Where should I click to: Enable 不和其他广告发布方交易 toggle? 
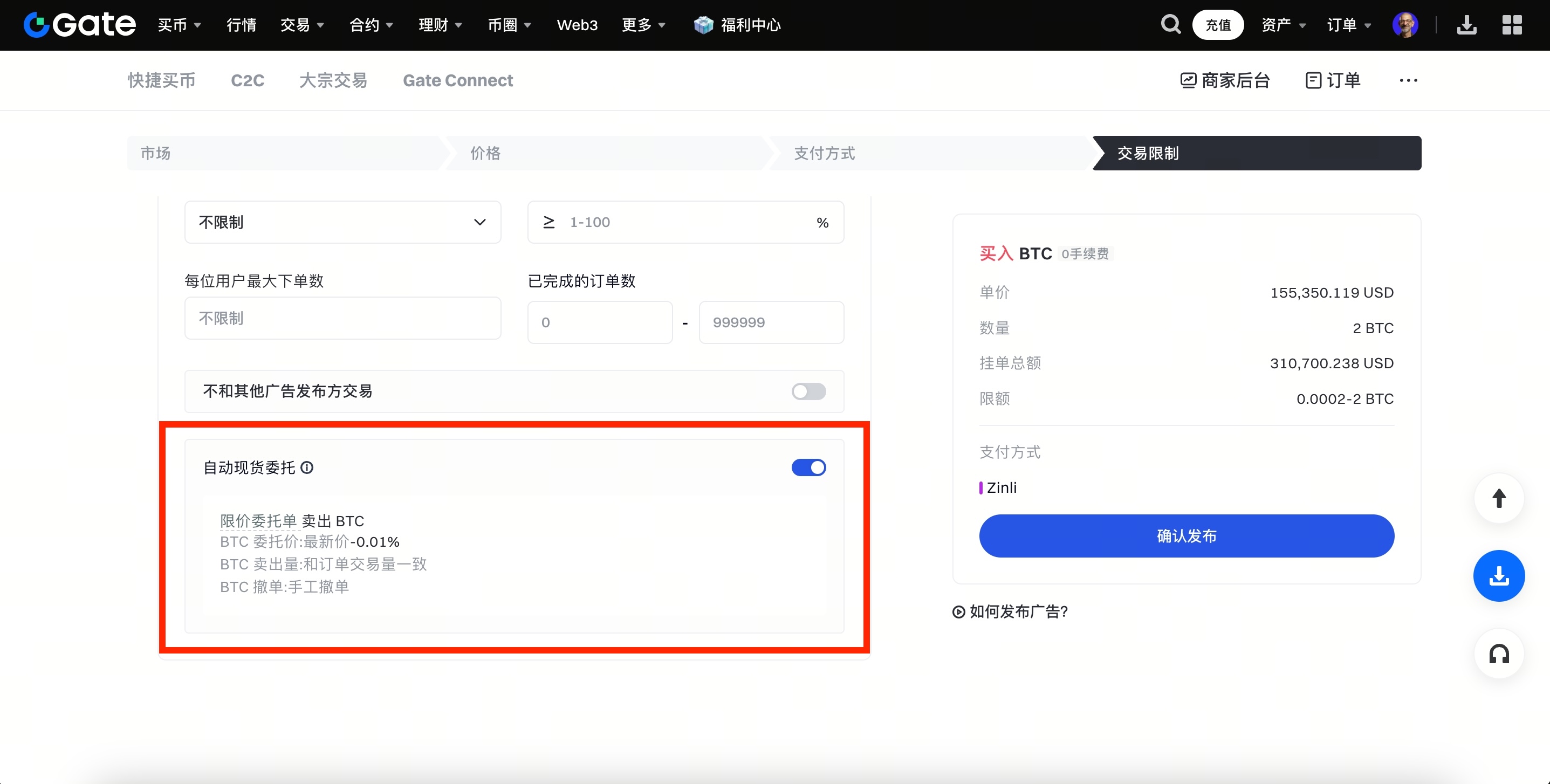click(808, 391)
